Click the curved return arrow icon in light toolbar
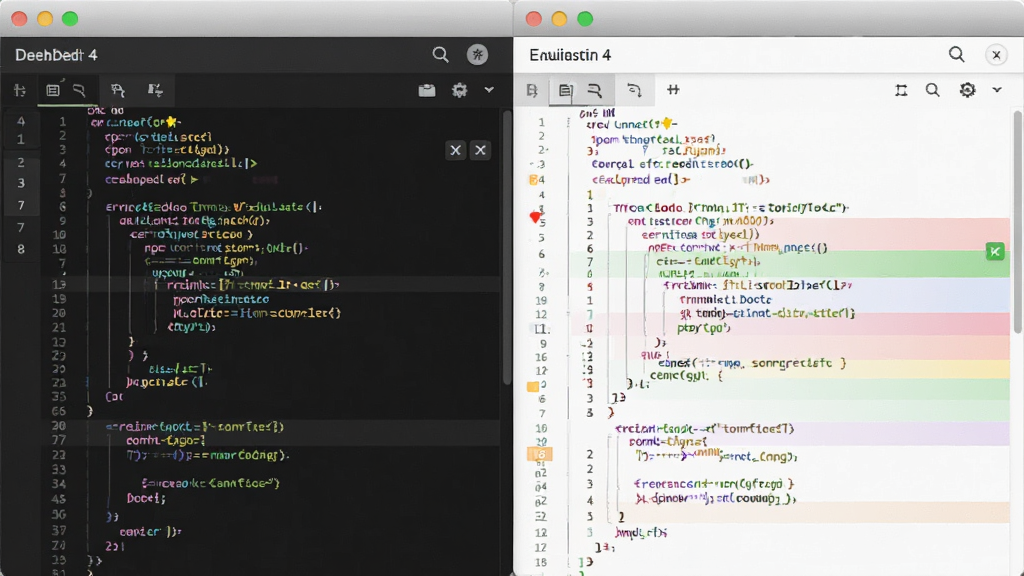1024x576 pixels. (x=634, y=90)
